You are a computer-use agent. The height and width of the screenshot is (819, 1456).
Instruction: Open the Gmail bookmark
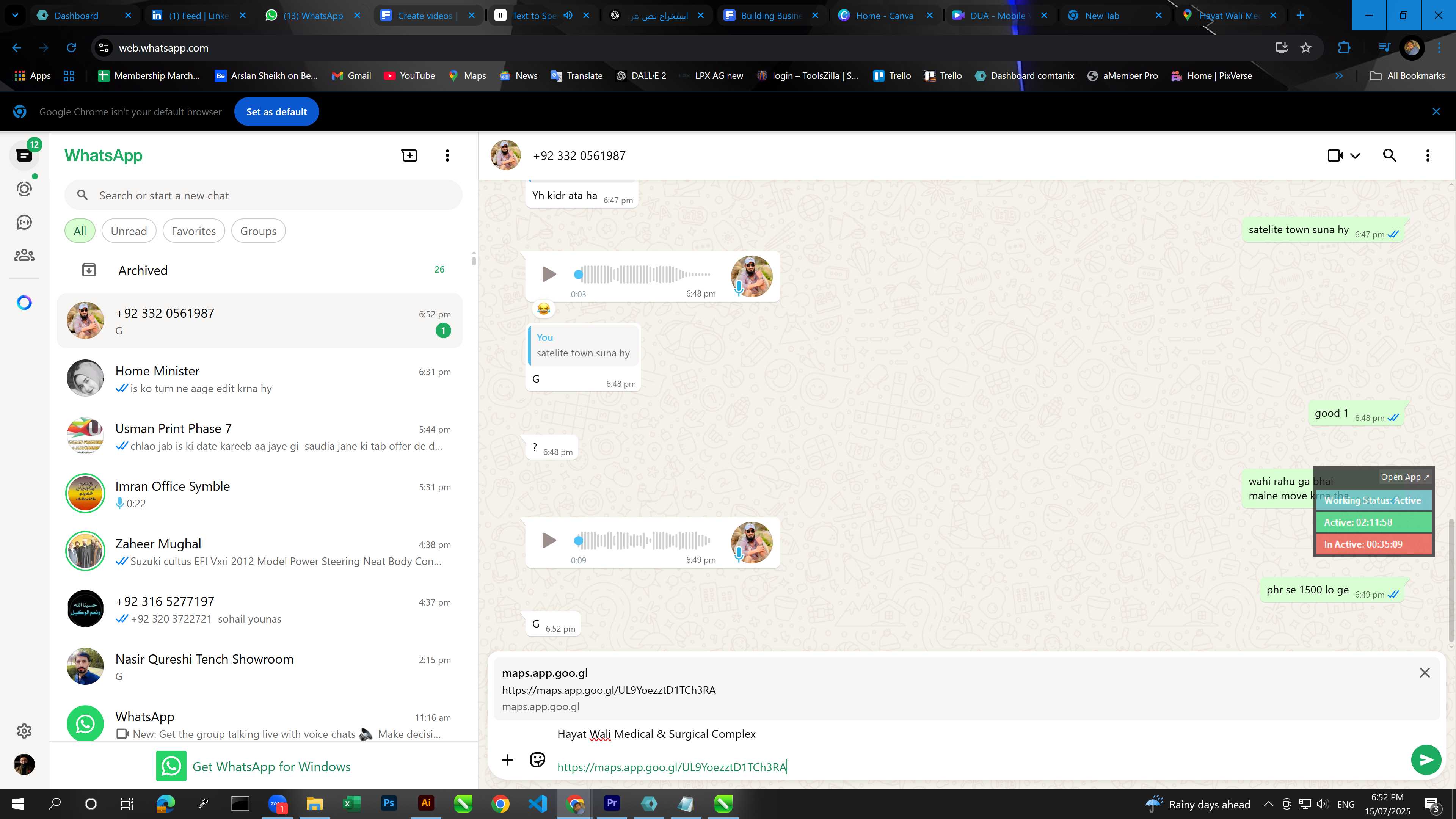[351, 76]
